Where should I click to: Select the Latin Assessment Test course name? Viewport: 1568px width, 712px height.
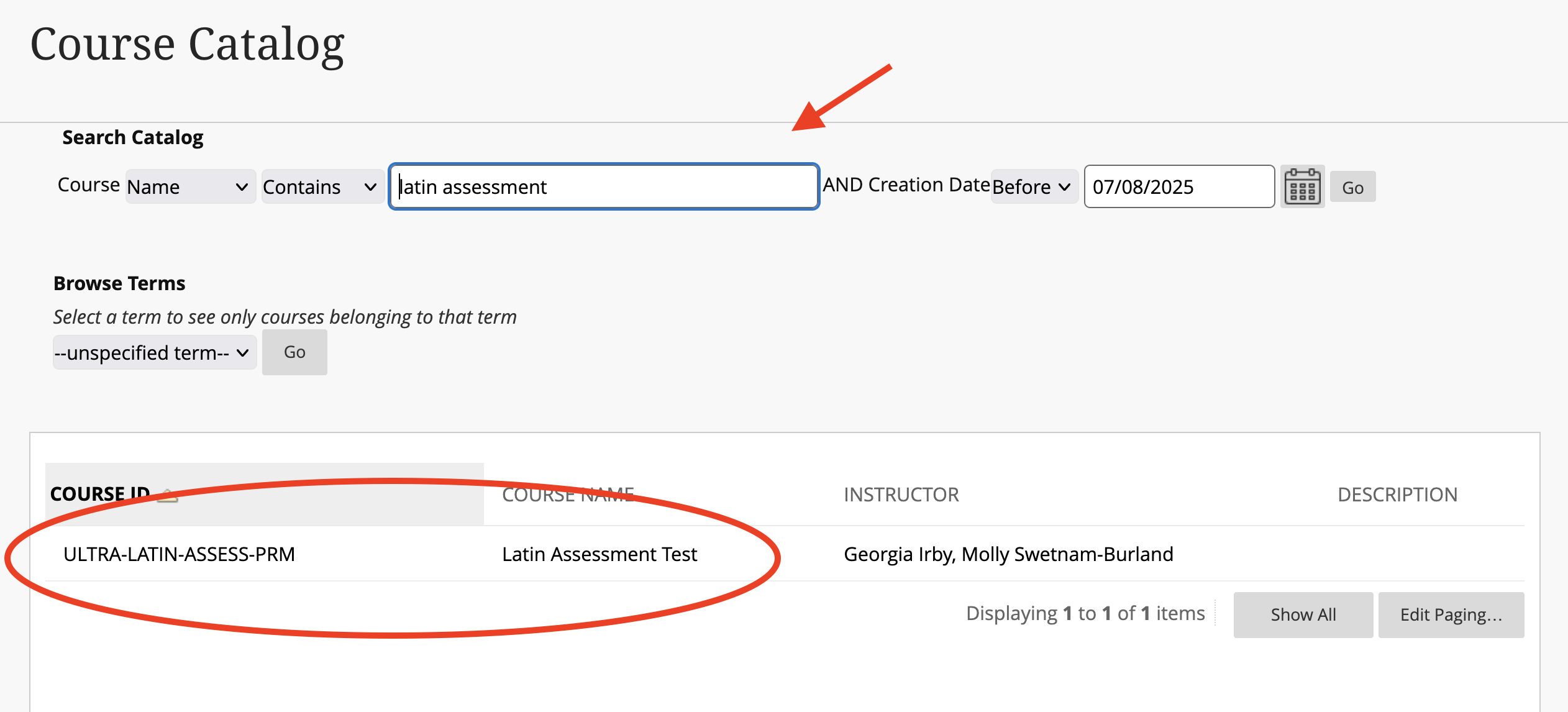pyautogui.click(x=599, y=554)
